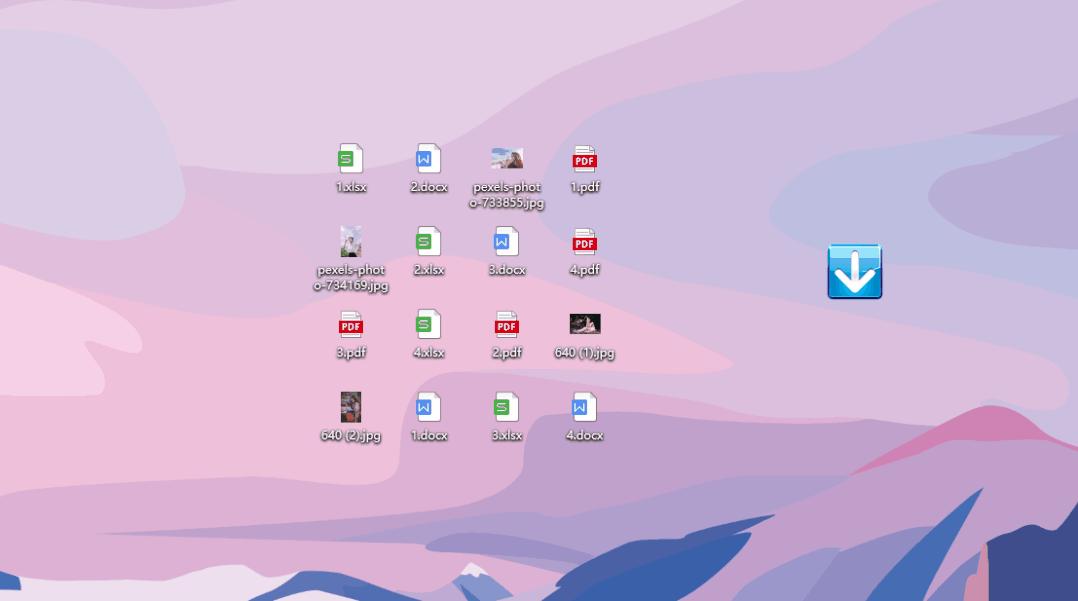
Task: Click the filename label of 4.docx
Action: [584, 434]
